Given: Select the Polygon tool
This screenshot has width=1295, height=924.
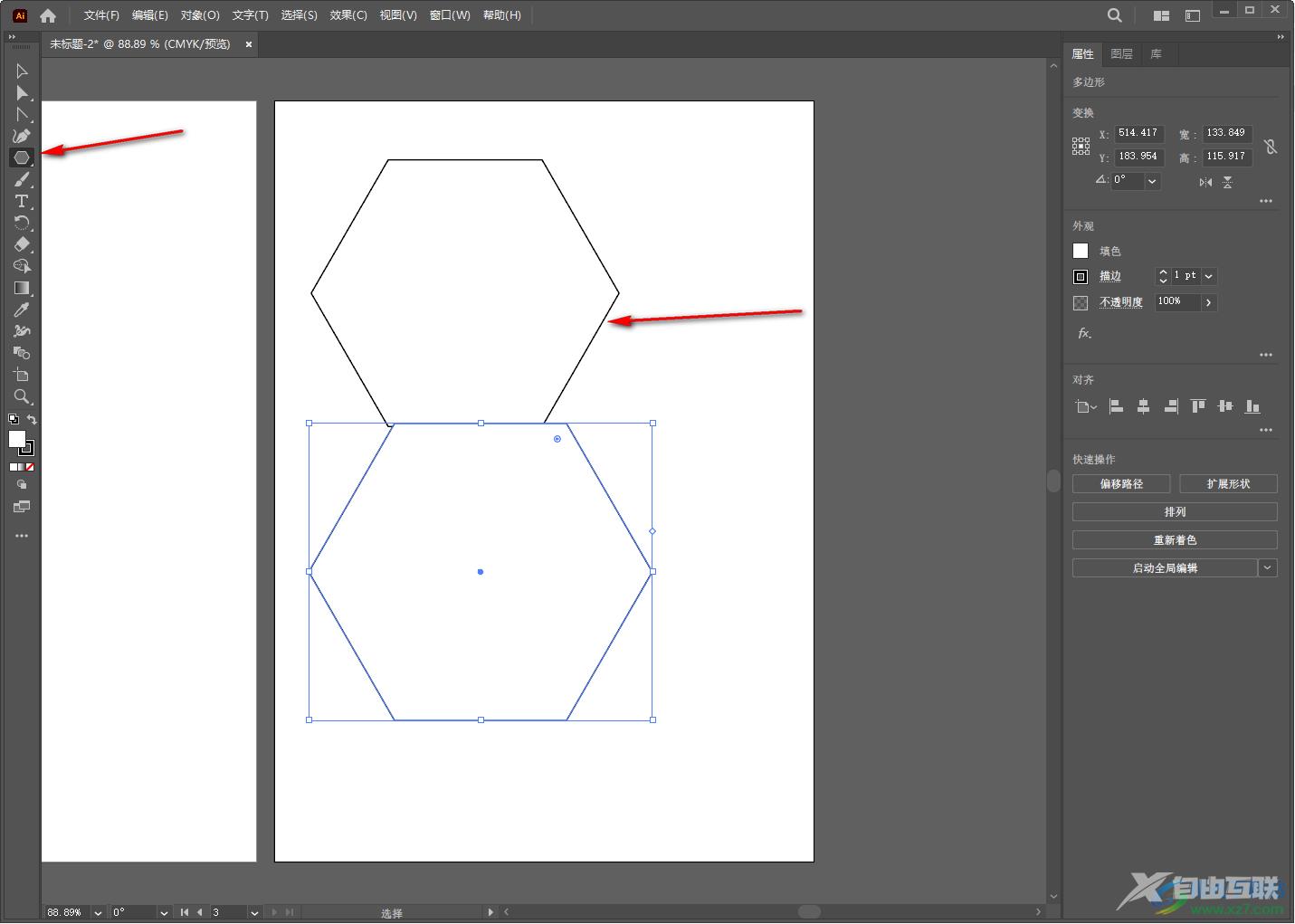Looking at the screenshot, I should point(22,157).
